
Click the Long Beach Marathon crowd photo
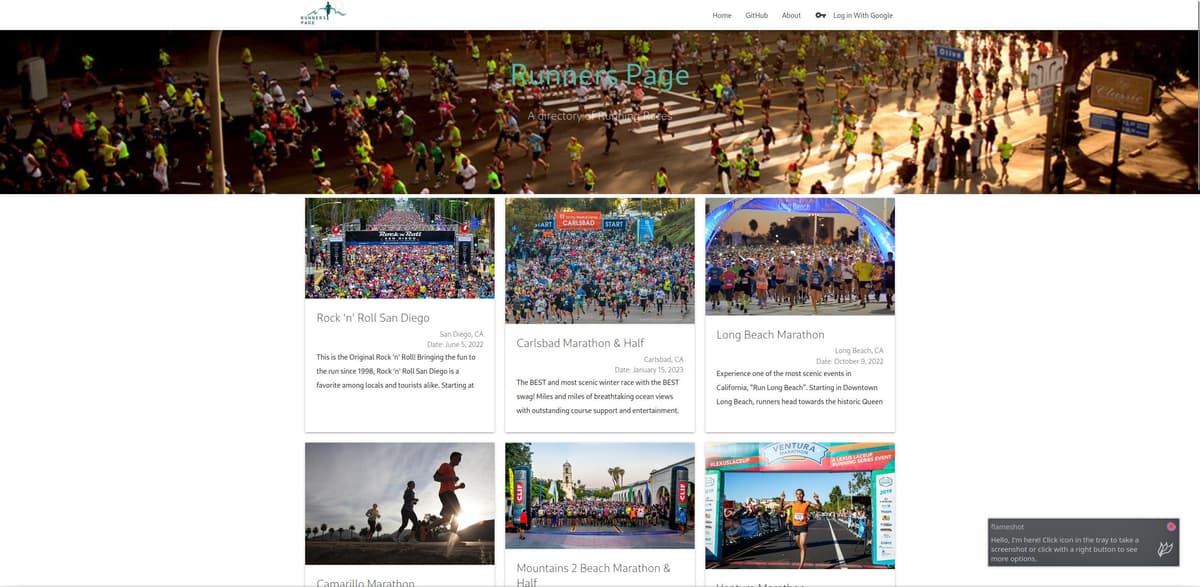pyautogui.click(x=799, y=256)
